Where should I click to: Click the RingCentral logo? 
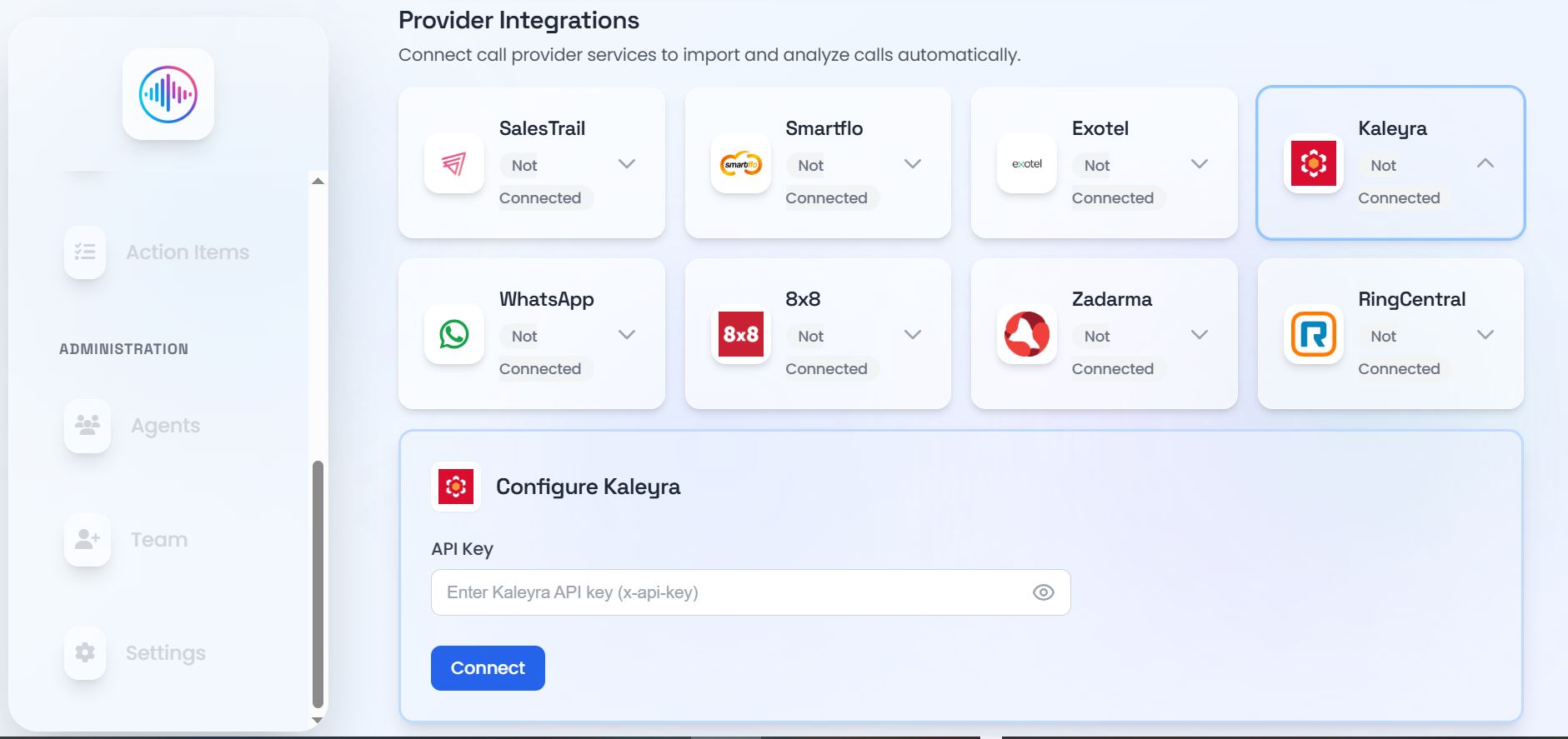click(x=1314, y=334)
